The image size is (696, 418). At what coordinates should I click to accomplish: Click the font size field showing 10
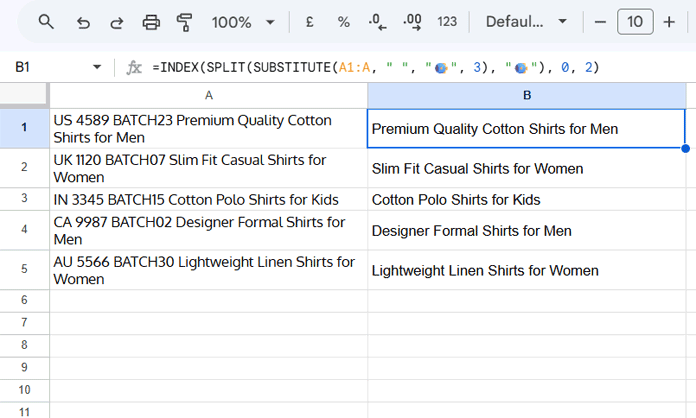635,21
